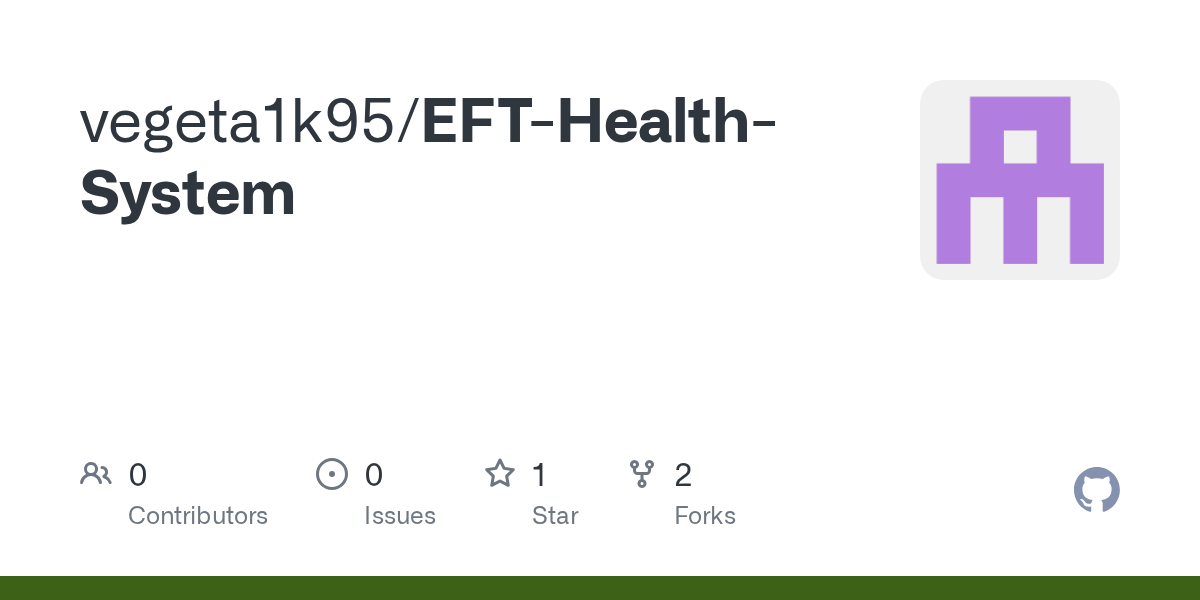Click the Issues circle-dot icon
The image size is (1200, 600).
[331, 474]
